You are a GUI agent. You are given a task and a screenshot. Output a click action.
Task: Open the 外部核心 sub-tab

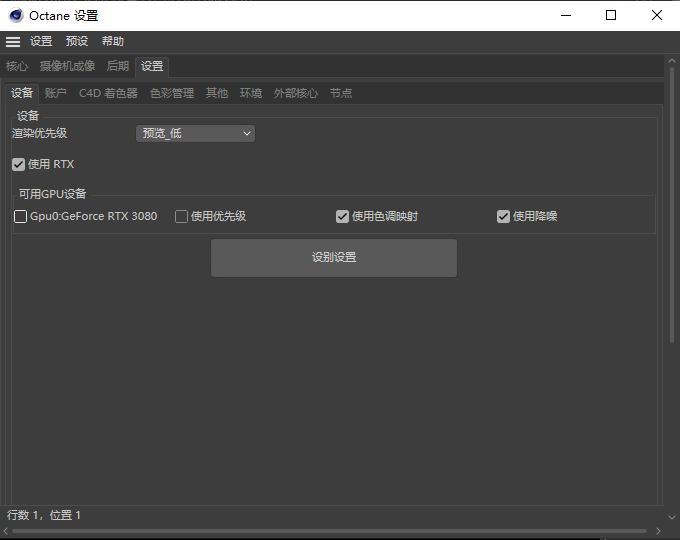(x=296, y=93)
